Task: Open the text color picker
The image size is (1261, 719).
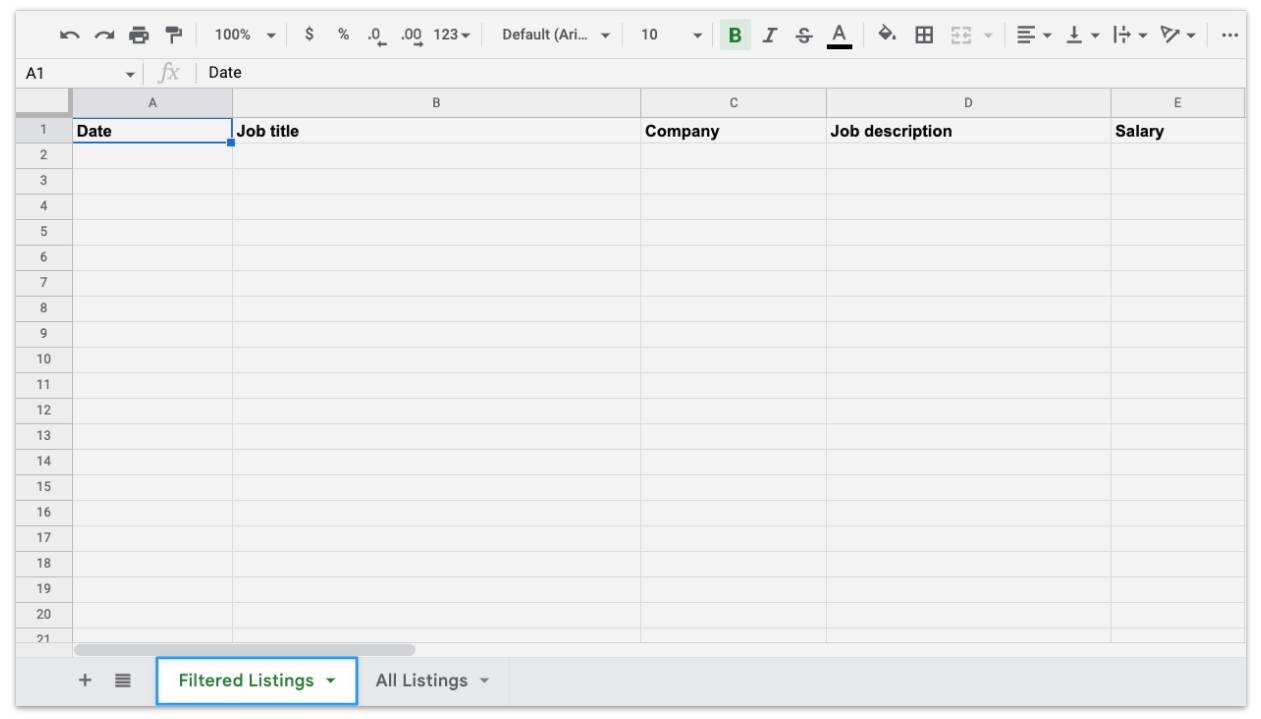Action: point(839,34)
